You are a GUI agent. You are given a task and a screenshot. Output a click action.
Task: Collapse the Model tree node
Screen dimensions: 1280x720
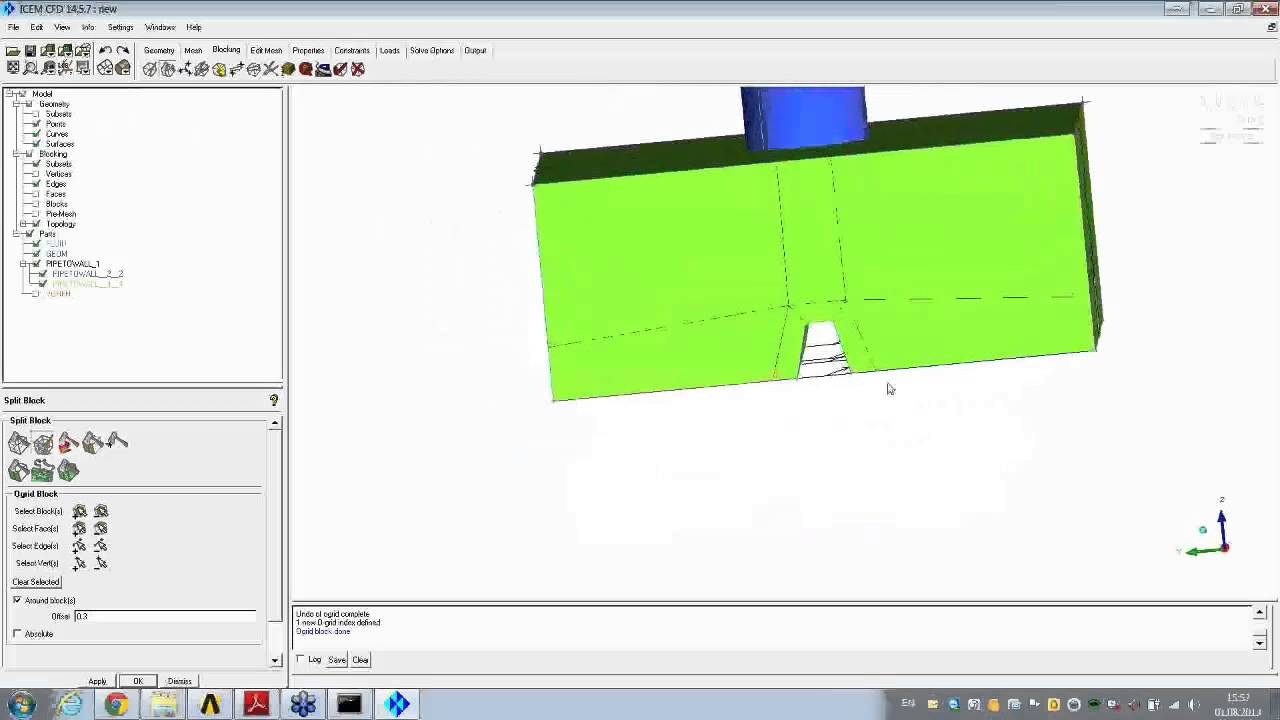(9, 94)
